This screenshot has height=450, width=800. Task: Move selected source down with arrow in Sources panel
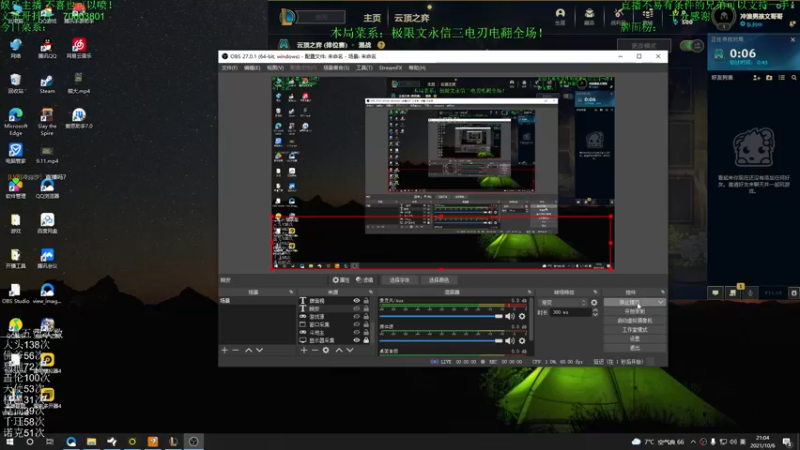(350, 350)
